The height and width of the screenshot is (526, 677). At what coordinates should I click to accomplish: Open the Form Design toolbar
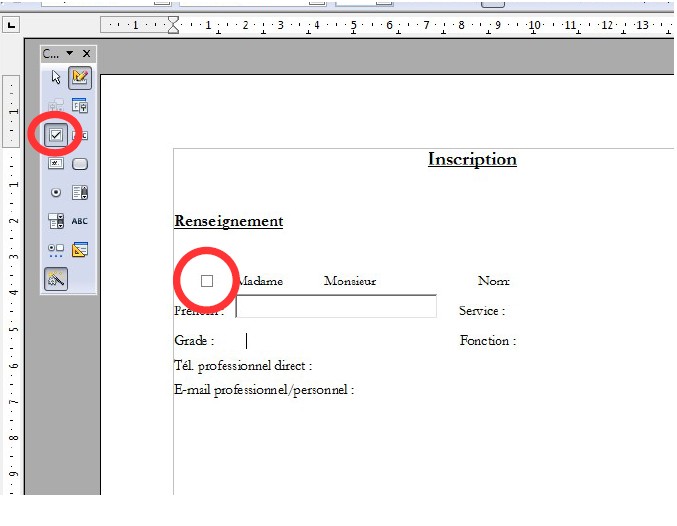(x=80, y=250)
